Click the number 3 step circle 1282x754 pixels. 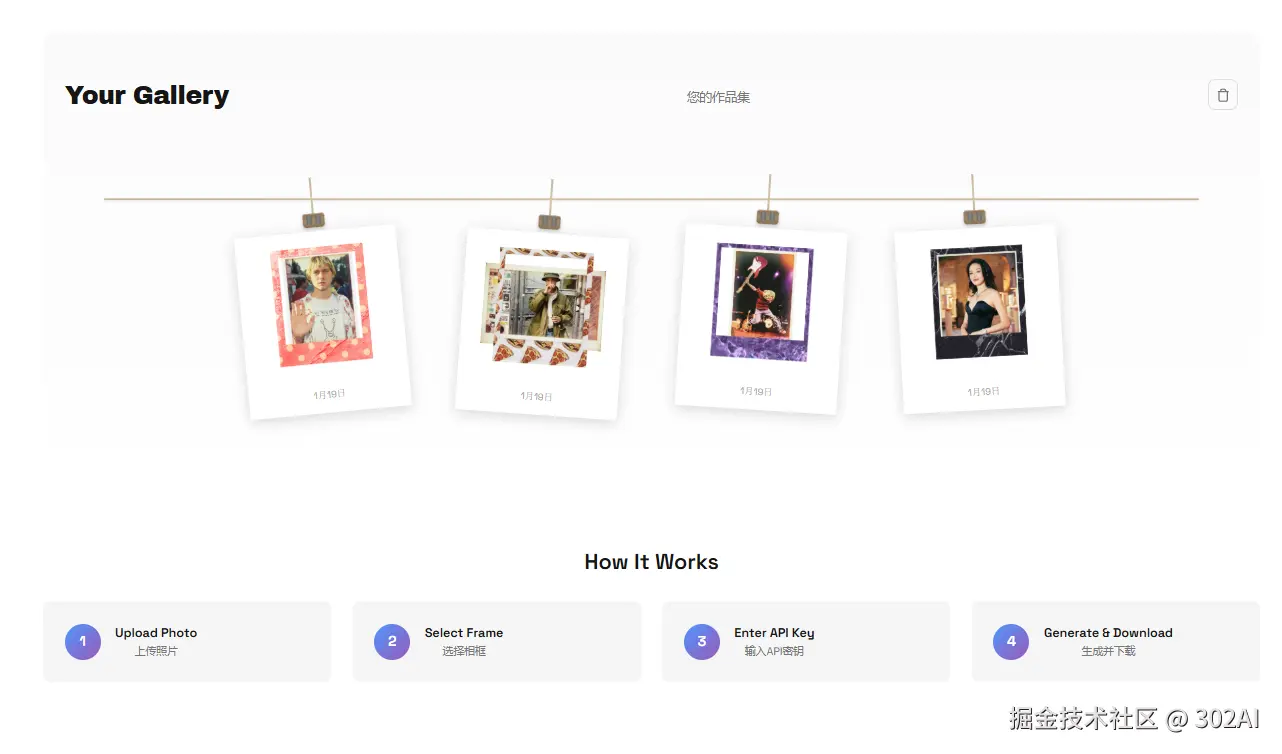pos(702,642)
